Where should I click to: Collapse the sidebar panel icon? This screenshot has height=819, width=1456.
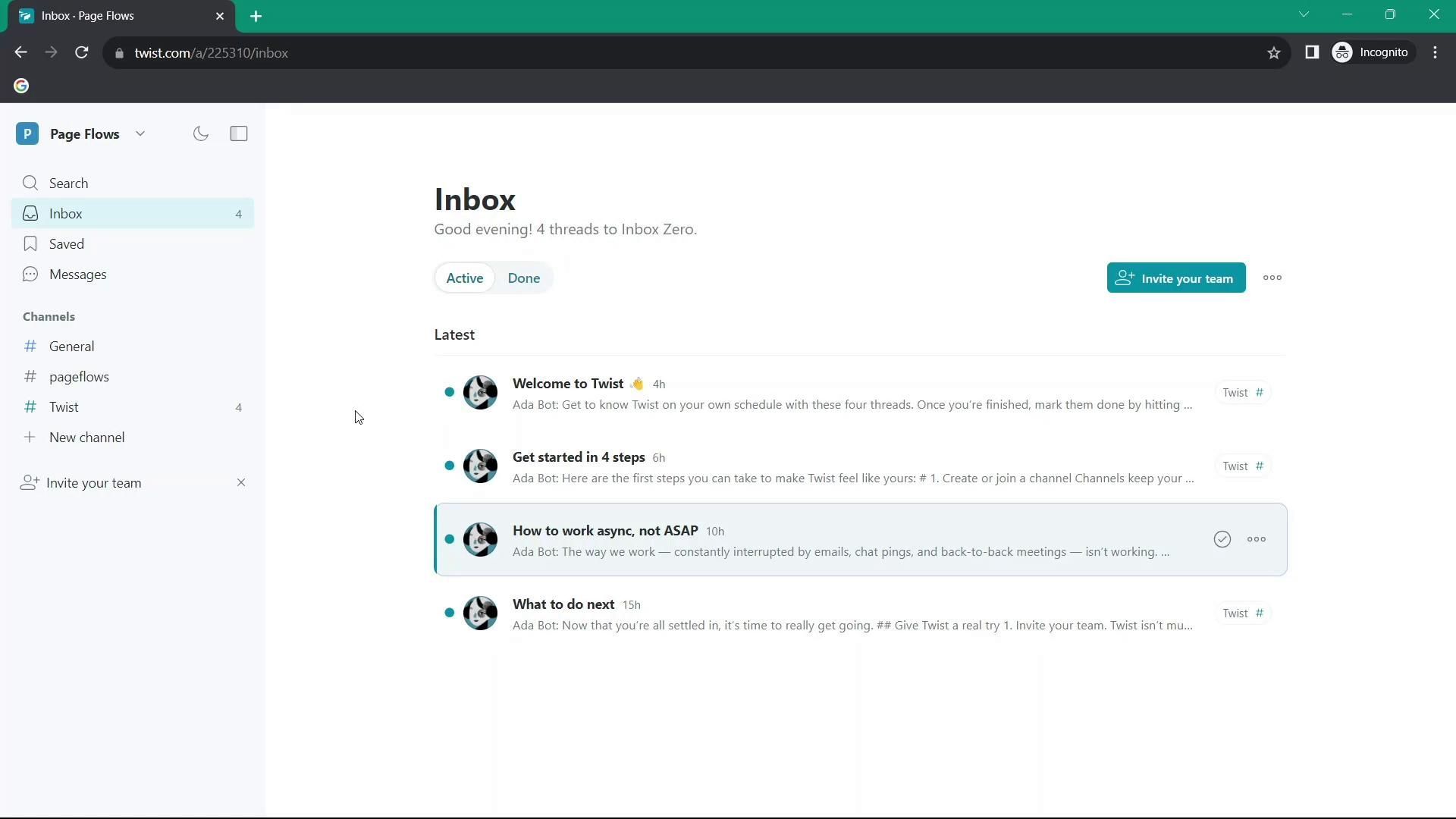pos(239,134)
